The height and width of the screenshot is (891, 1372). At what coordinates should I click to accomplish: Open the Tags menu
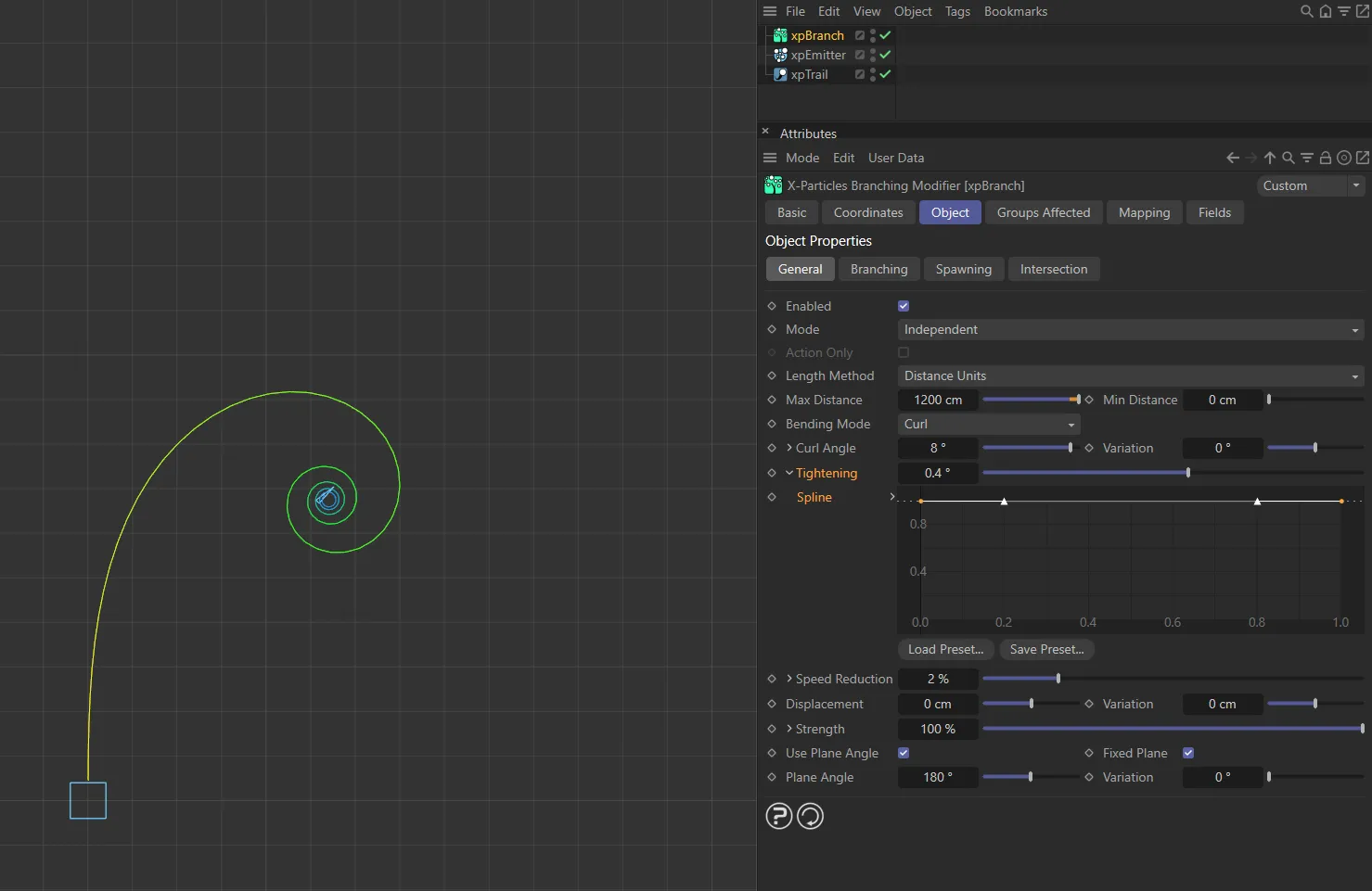[957, 11]
